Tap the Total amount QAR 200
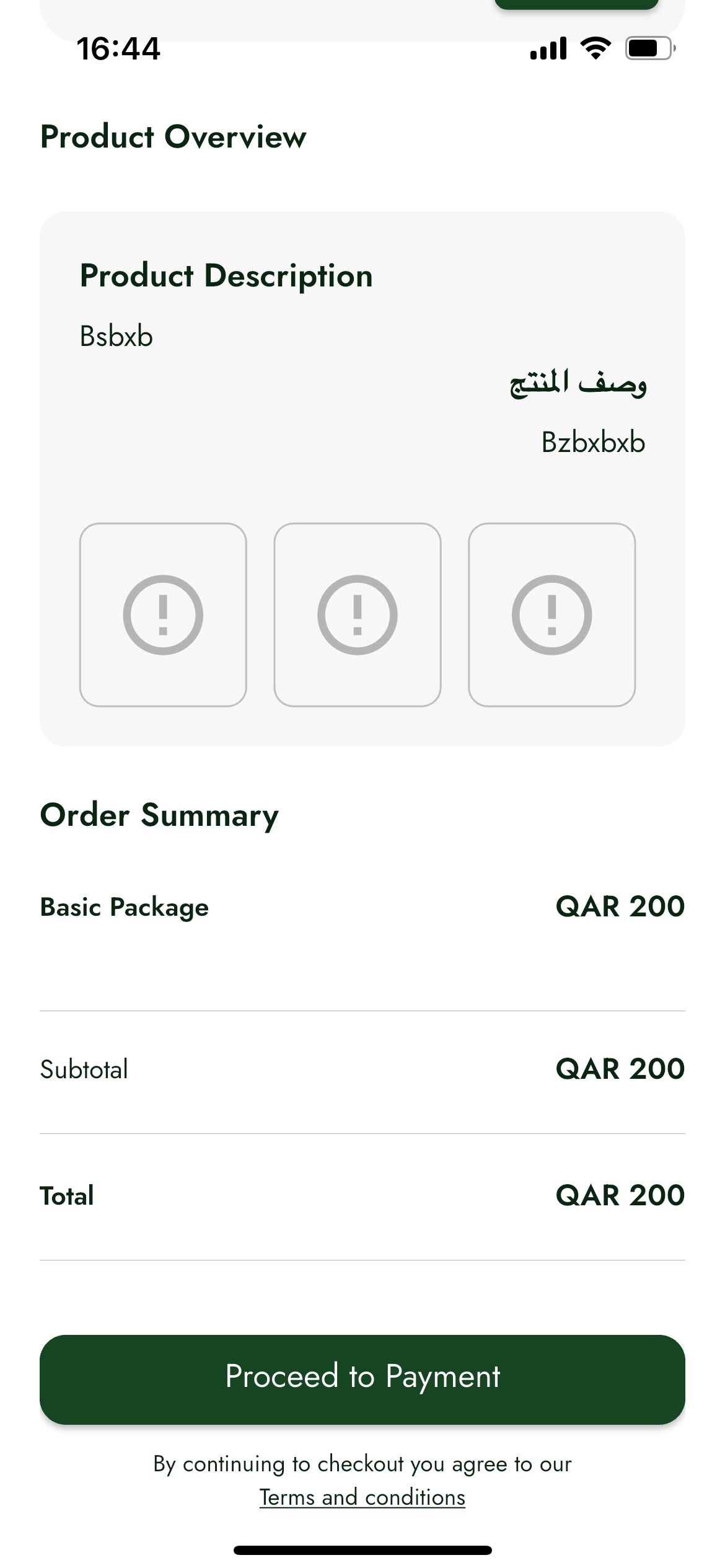The image size is (725, 1568). point(620,1195)
